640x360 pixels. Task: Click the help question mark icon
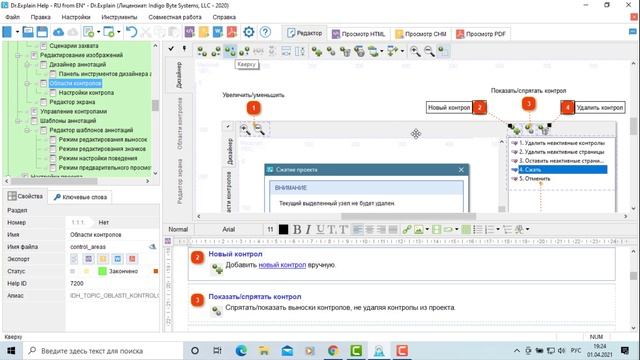tap(265, 32)
